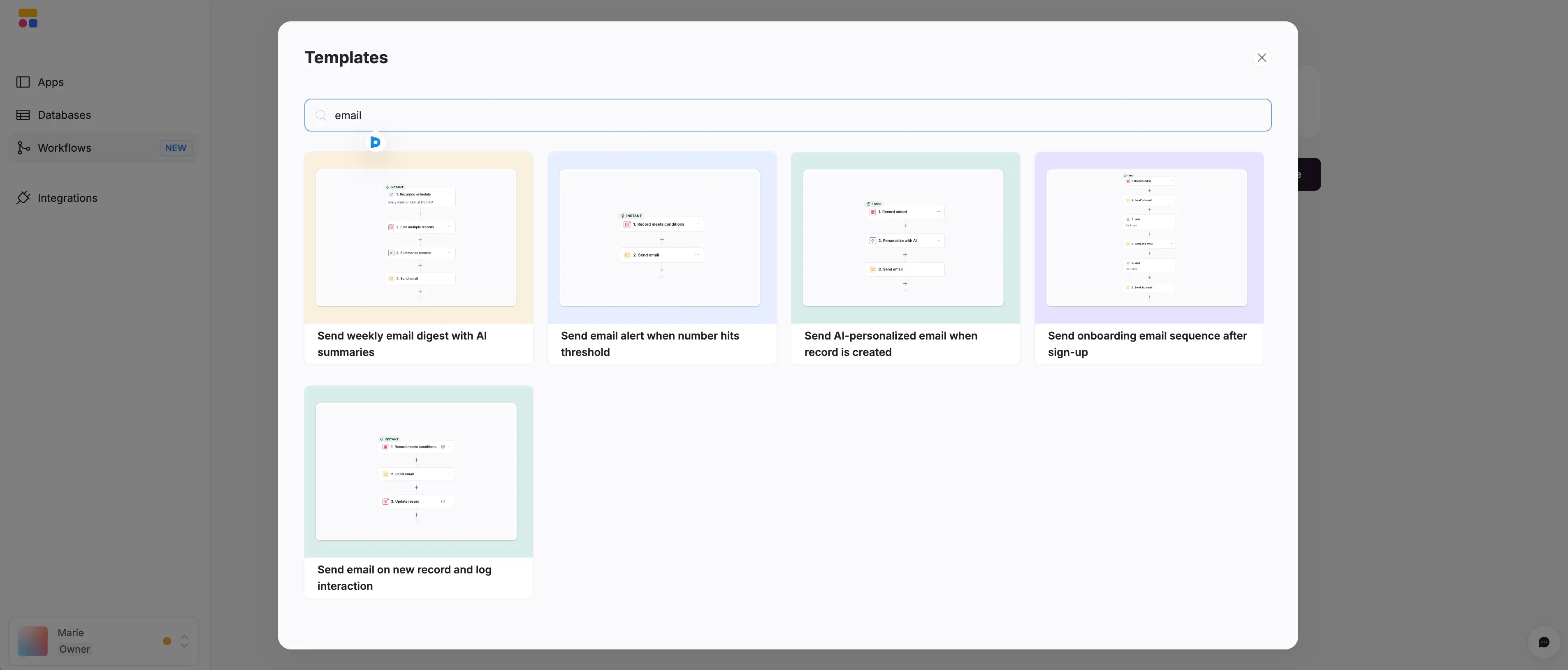The image size is (1568, 670).
Task: Open the chat support bubble in the bottom-right
Action: pyautogui.click(x=1545, y=642)
